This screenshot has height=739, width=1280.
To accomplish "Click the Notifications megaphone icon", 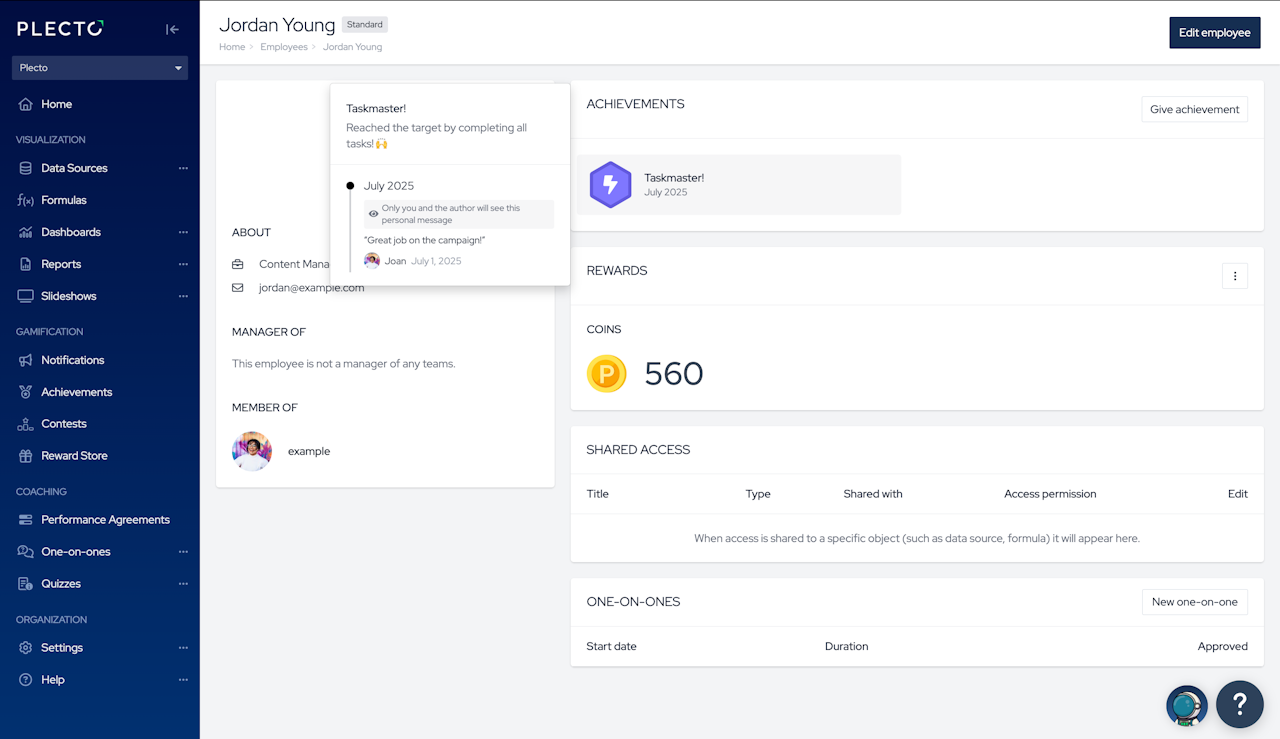I will [x=26, y=360].
